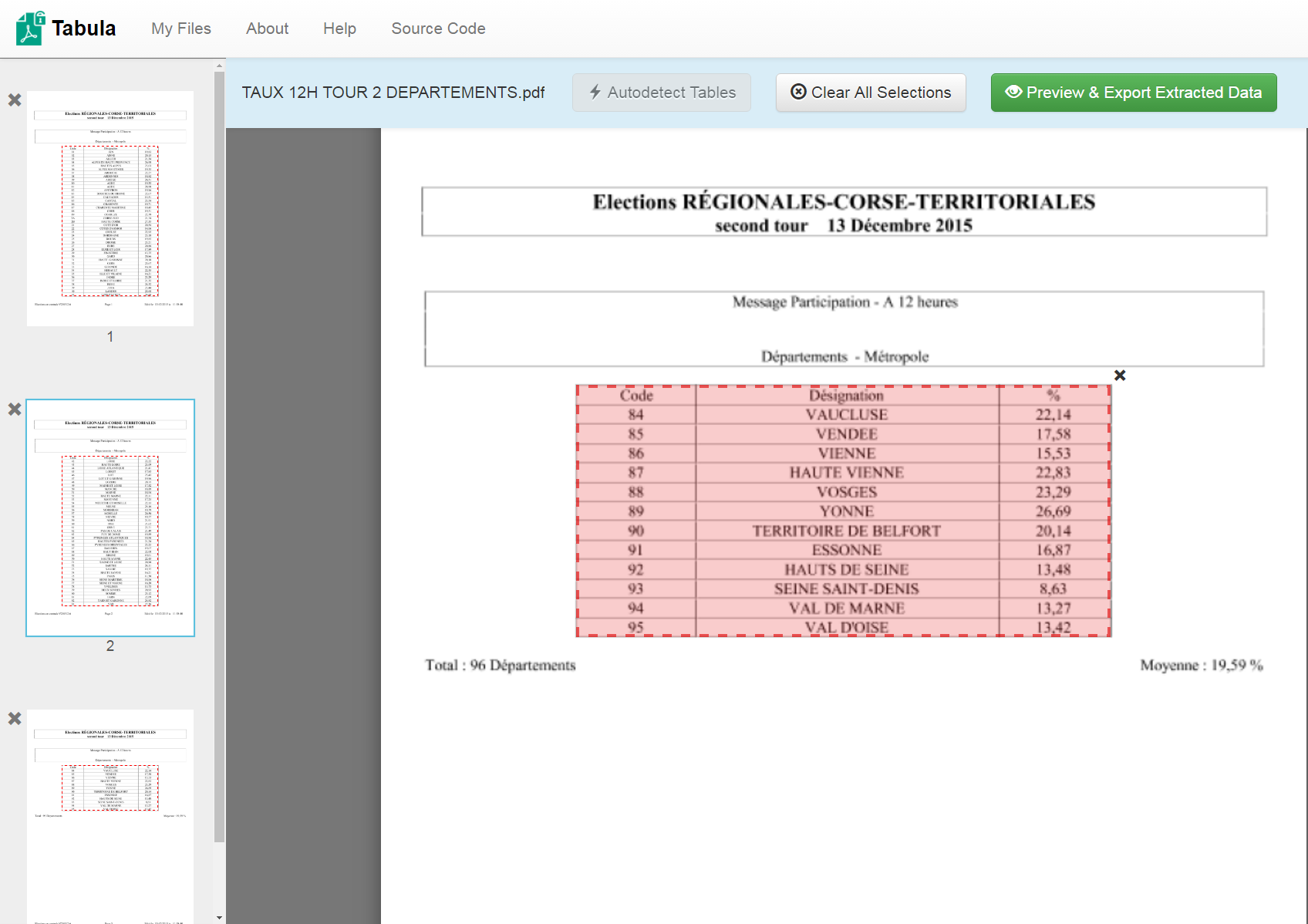Image resolution: width=1308 pixels, height=924 pixels.
Task: Click the Autodetect Tables button
Action: (x=662, y=93)
